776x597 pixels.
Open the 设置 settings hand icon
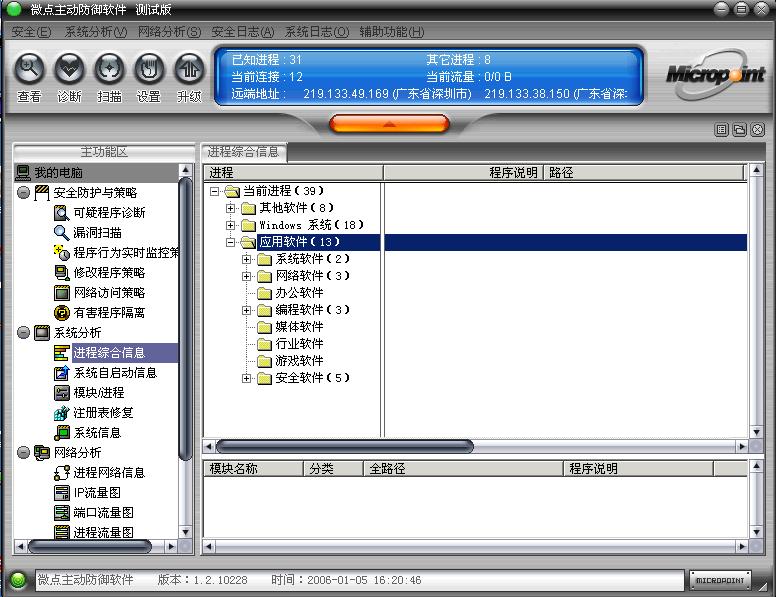pos(149,68)
